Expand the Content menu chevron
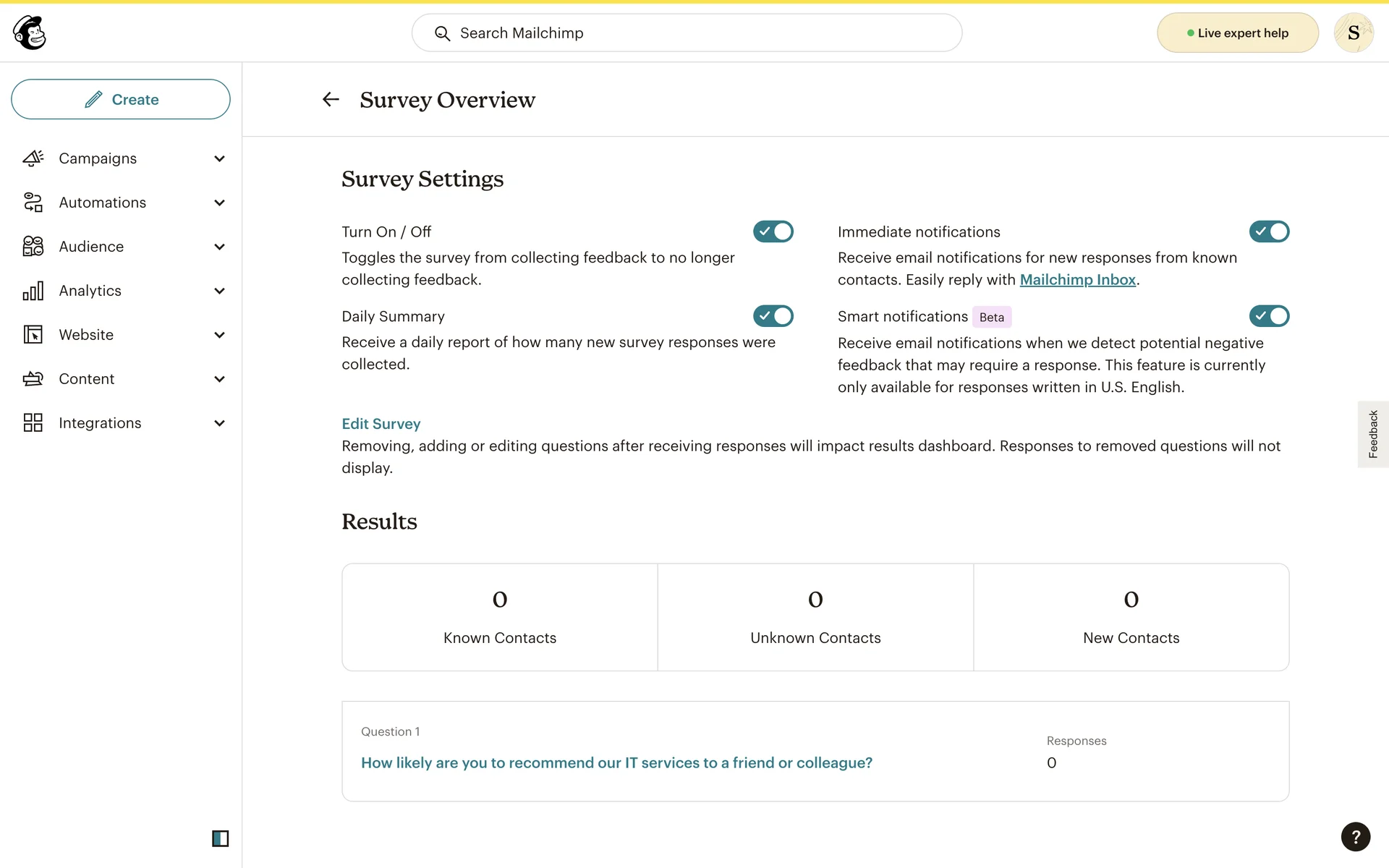Screen dimensions: 1389x868 219,379
